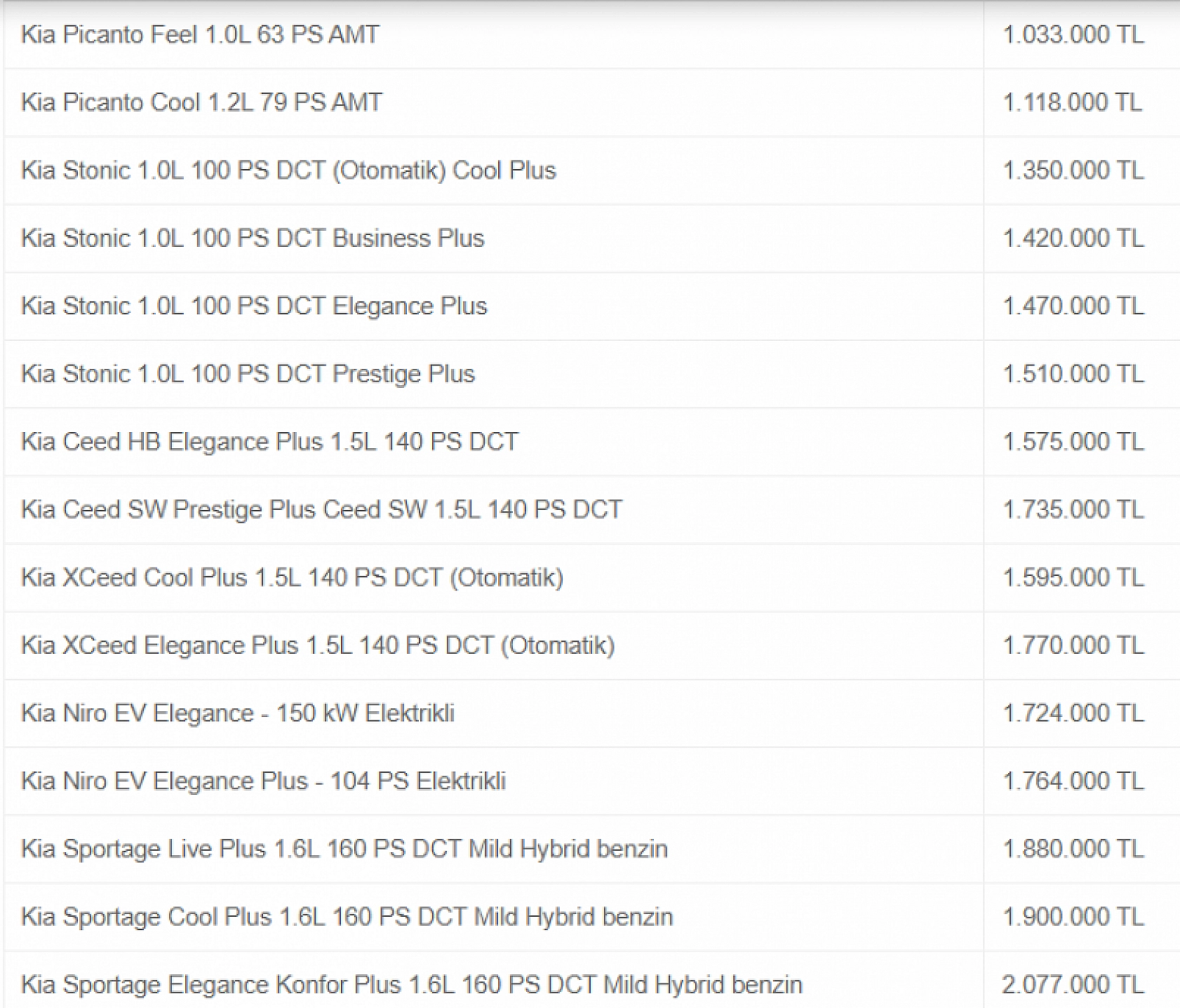
Task: Click Kia XCeed Cool Plus model name
Action: pyautogui.click(x=292, y=578)
